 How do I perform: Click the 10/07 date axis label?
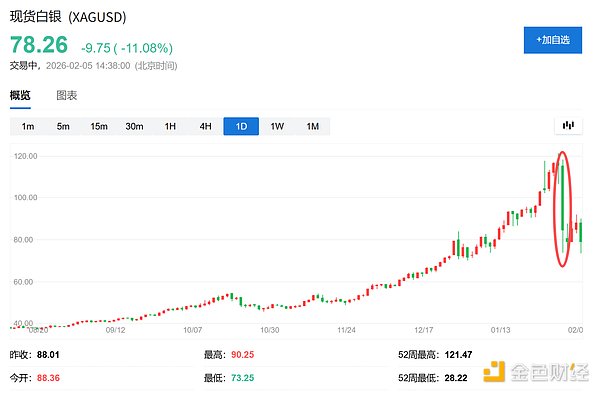tap(192, 330)
